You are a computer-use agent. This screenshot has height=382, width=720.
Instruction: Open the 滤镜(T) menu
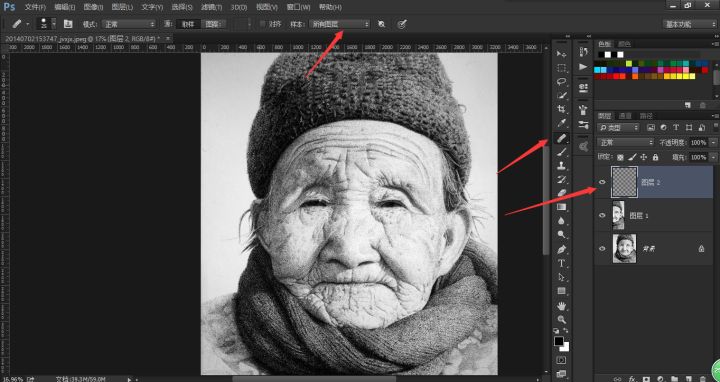click(211, 7)
